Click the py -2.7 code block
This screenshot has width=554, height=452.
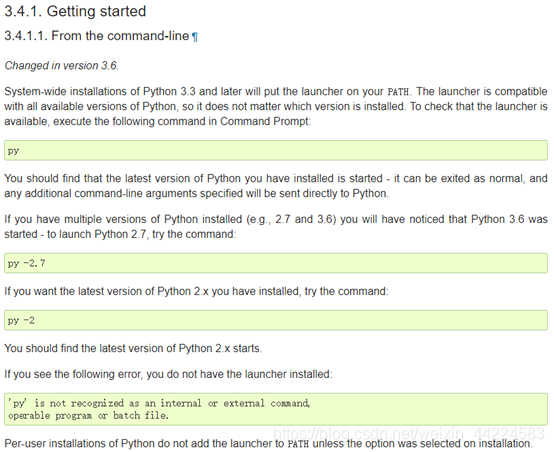[x=276, y=263]
